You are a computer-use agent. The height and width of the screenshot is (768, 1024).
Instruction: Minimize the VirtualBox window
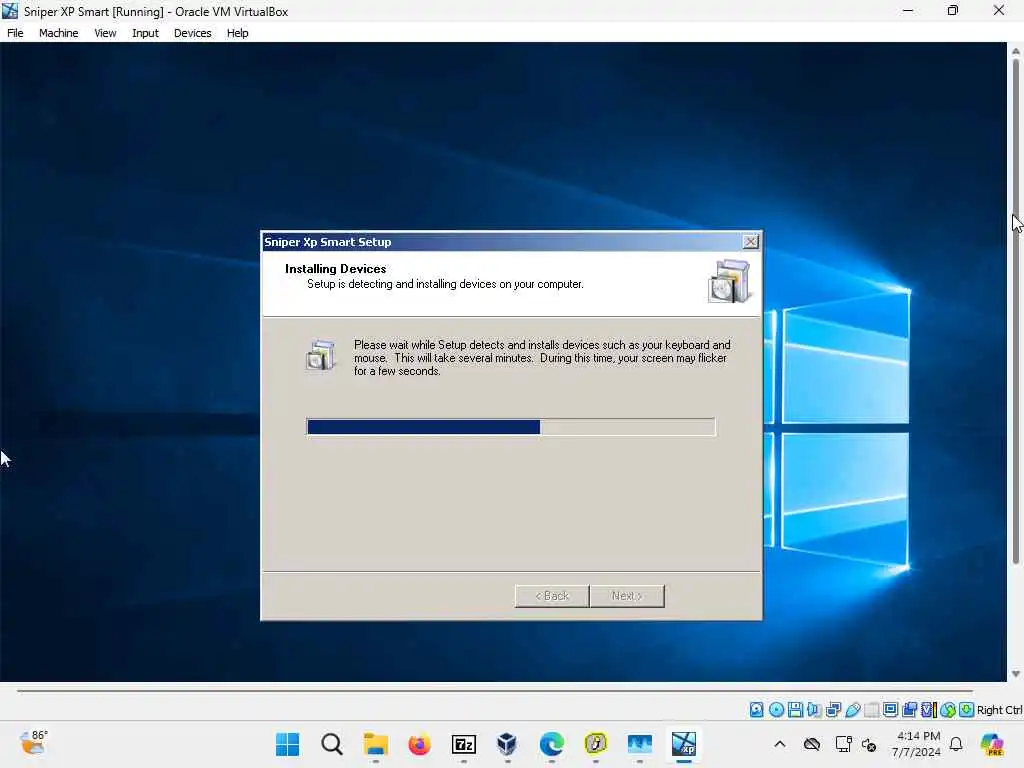[908, 11]
